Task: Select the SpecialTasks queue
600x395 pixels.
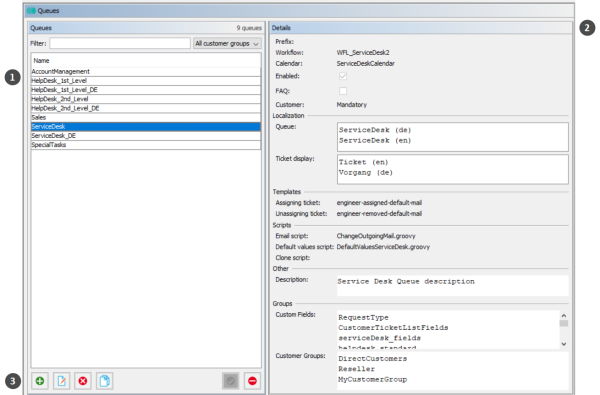Action: 146,145
